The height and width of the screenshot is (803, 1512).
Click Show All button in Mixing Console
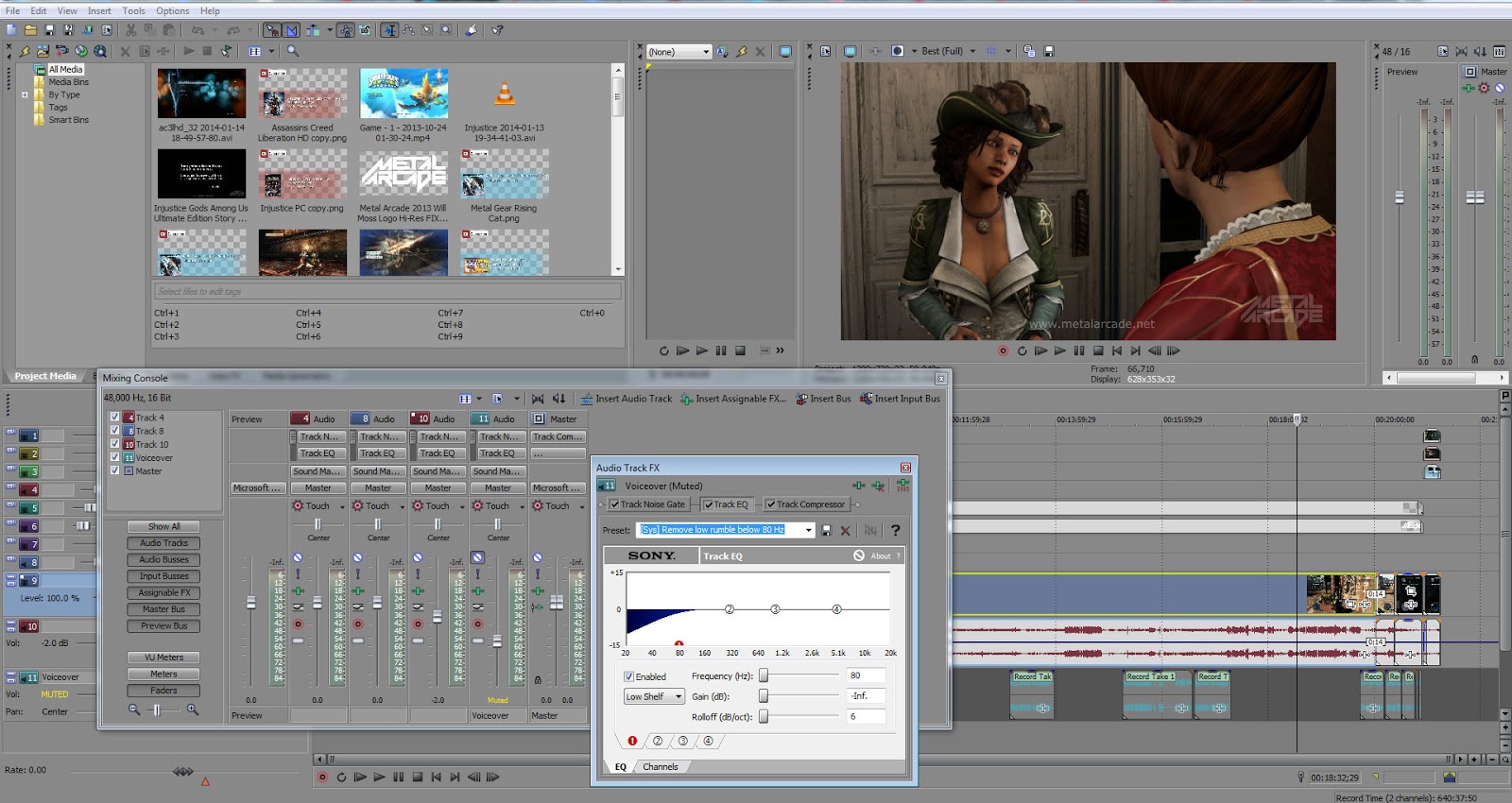(x=163, y=526)
